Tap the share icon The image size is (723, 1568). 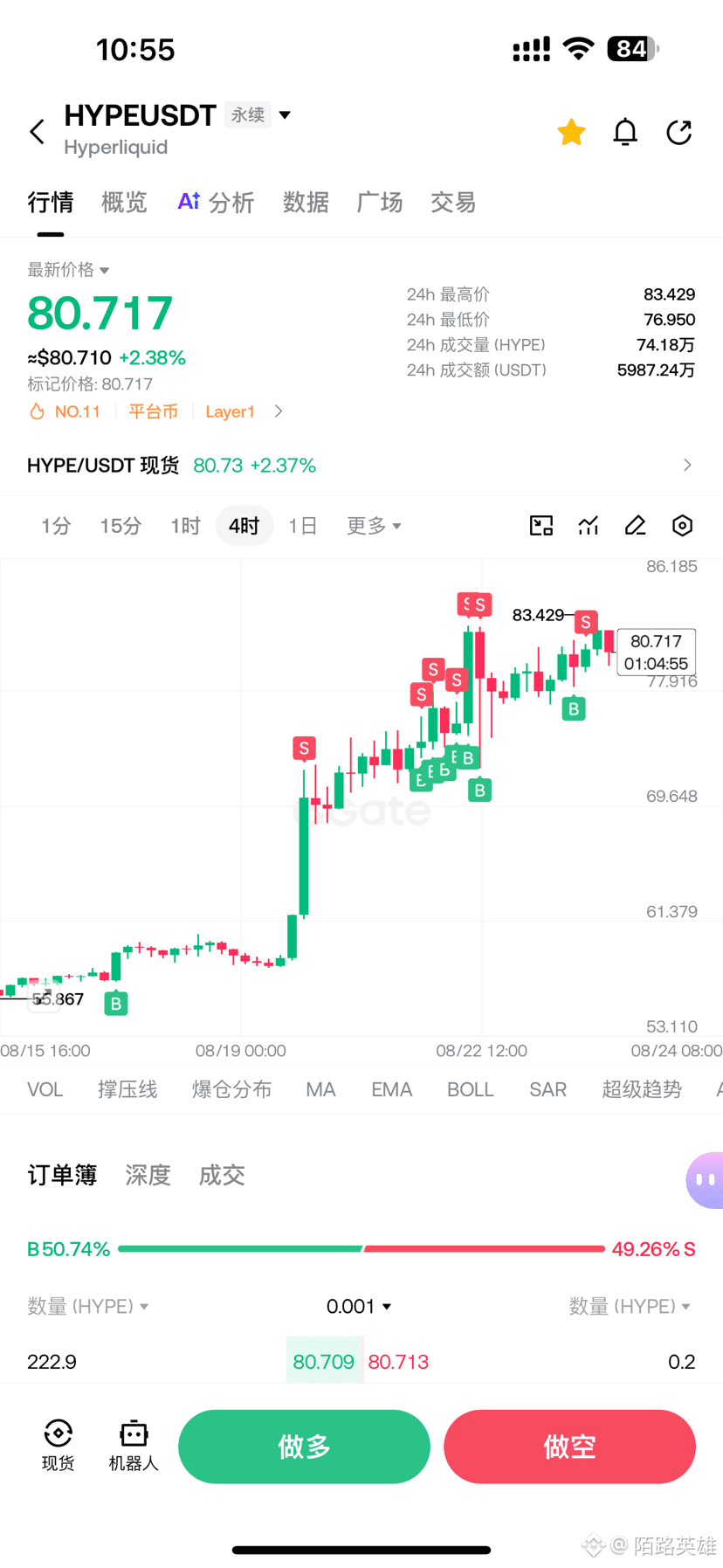click(679, 132)
